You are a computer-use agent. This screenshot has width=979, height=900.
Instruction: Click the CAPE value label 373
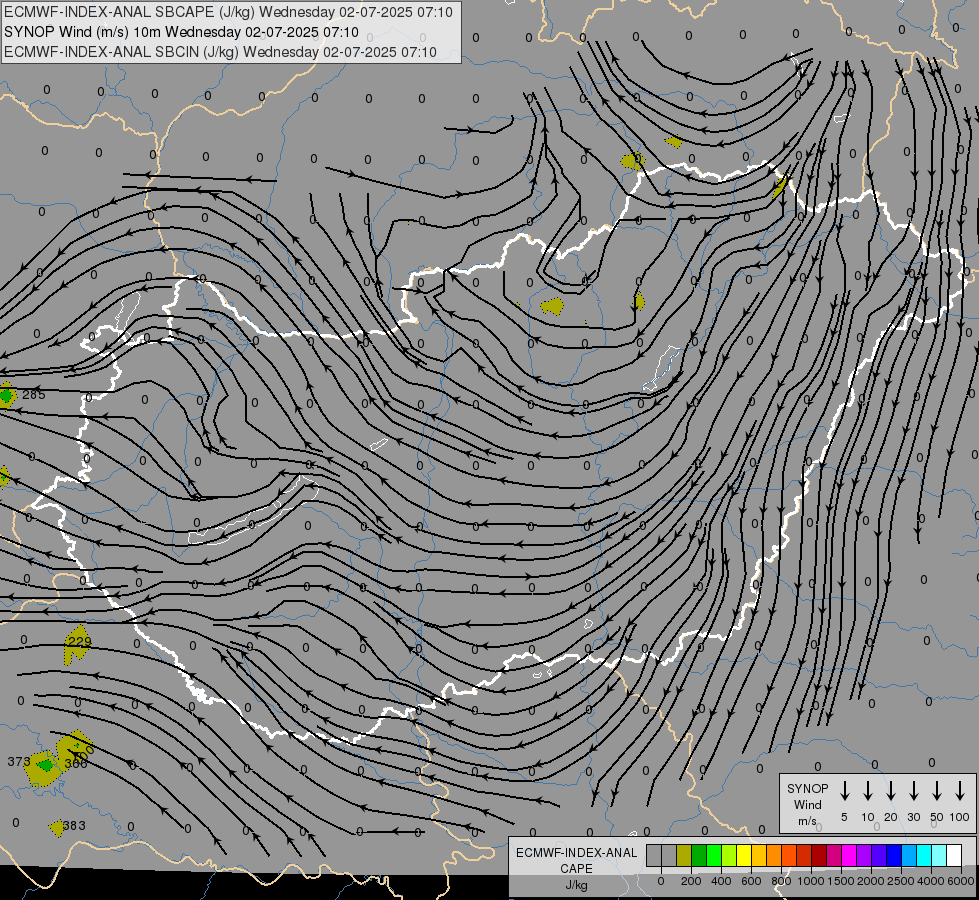pyautogui.click(x=19, y=761)
